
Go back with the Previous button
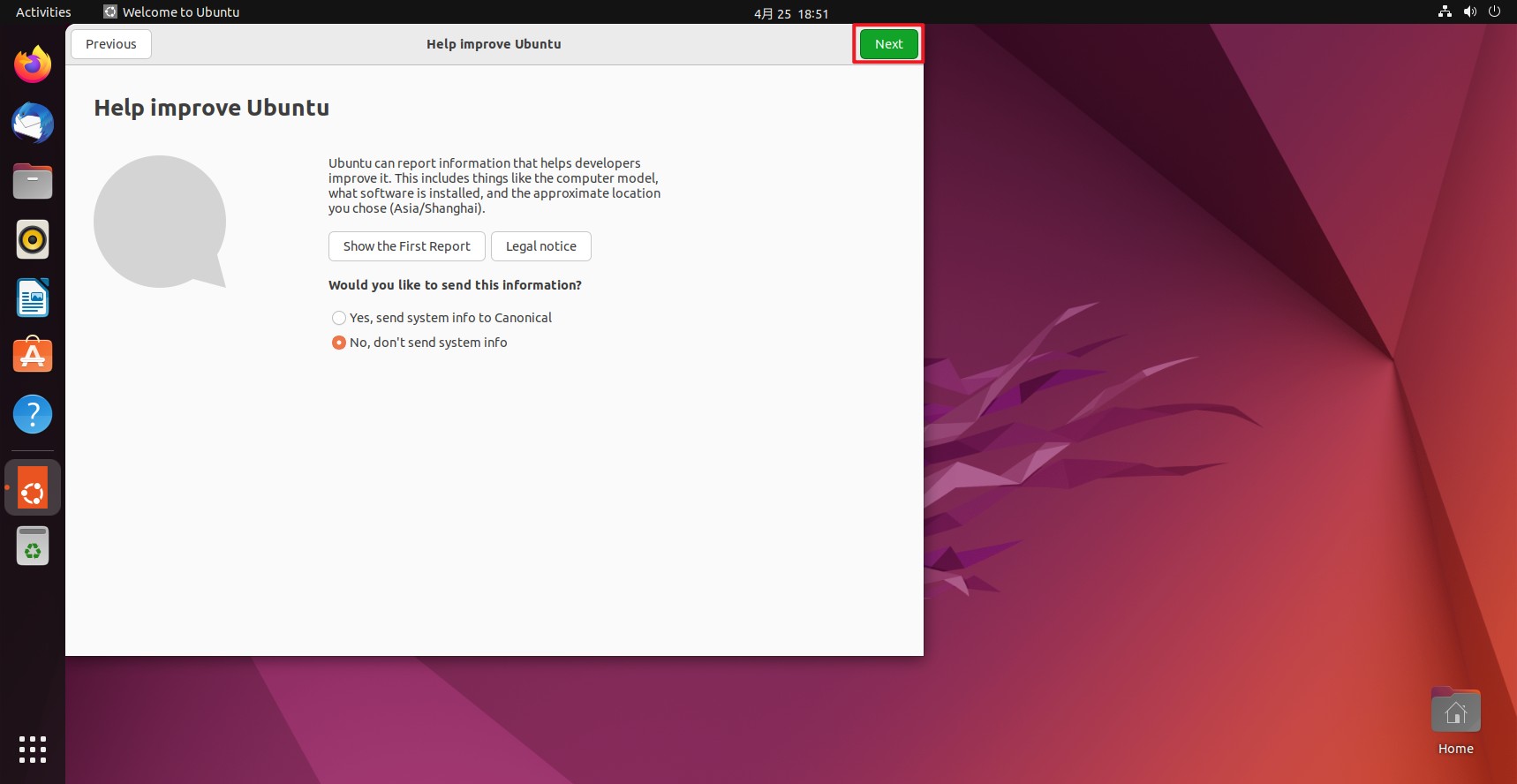[x=111, y=44]
